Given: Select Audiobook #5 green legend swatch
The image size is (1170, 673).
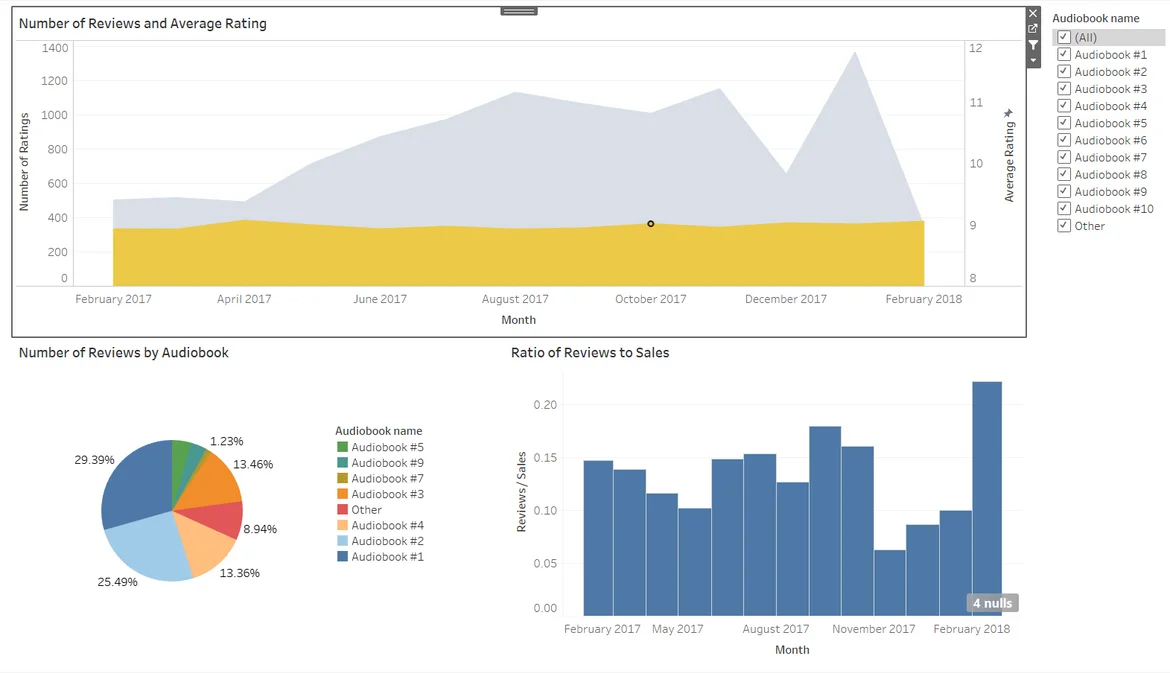Looking at the screenshot, I should [343, 447].
